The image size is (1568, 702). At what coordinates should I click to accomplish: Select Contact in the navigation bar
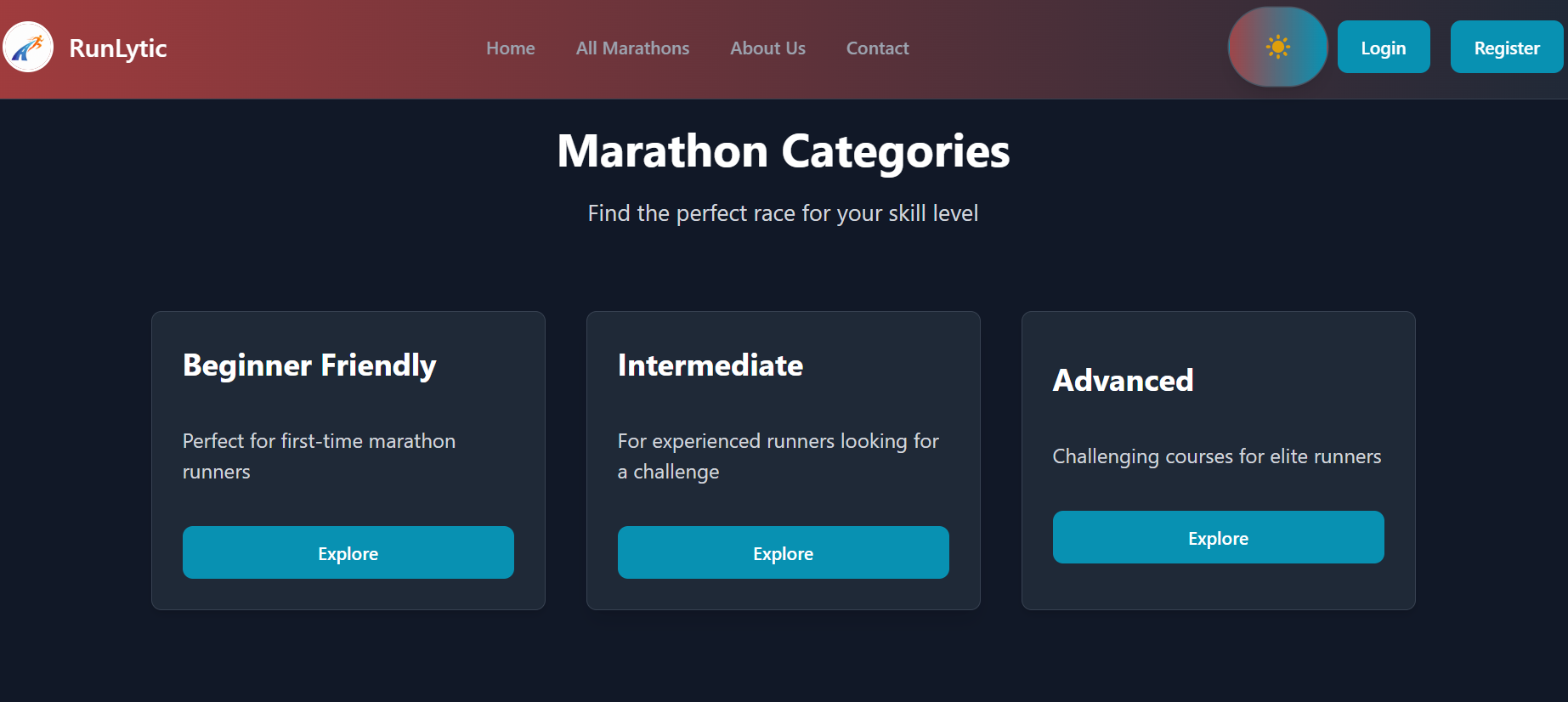[878, 48]
